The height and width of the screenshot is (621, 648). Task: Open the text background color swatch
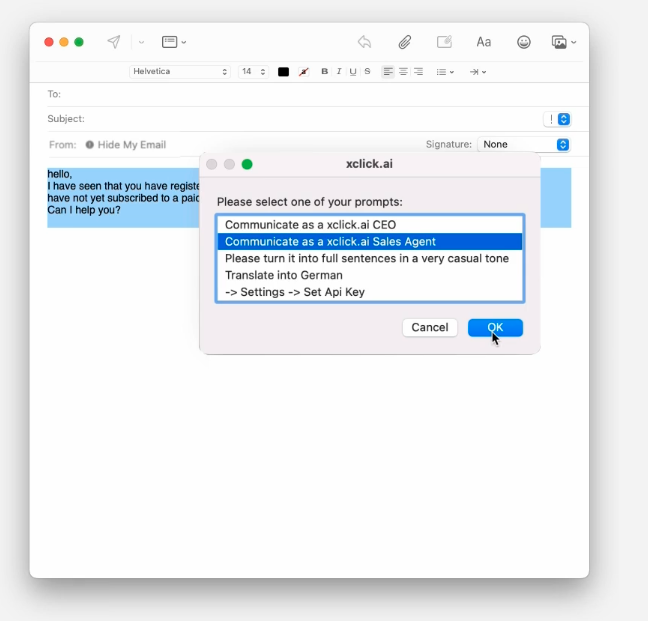click(x=304, y=72)
